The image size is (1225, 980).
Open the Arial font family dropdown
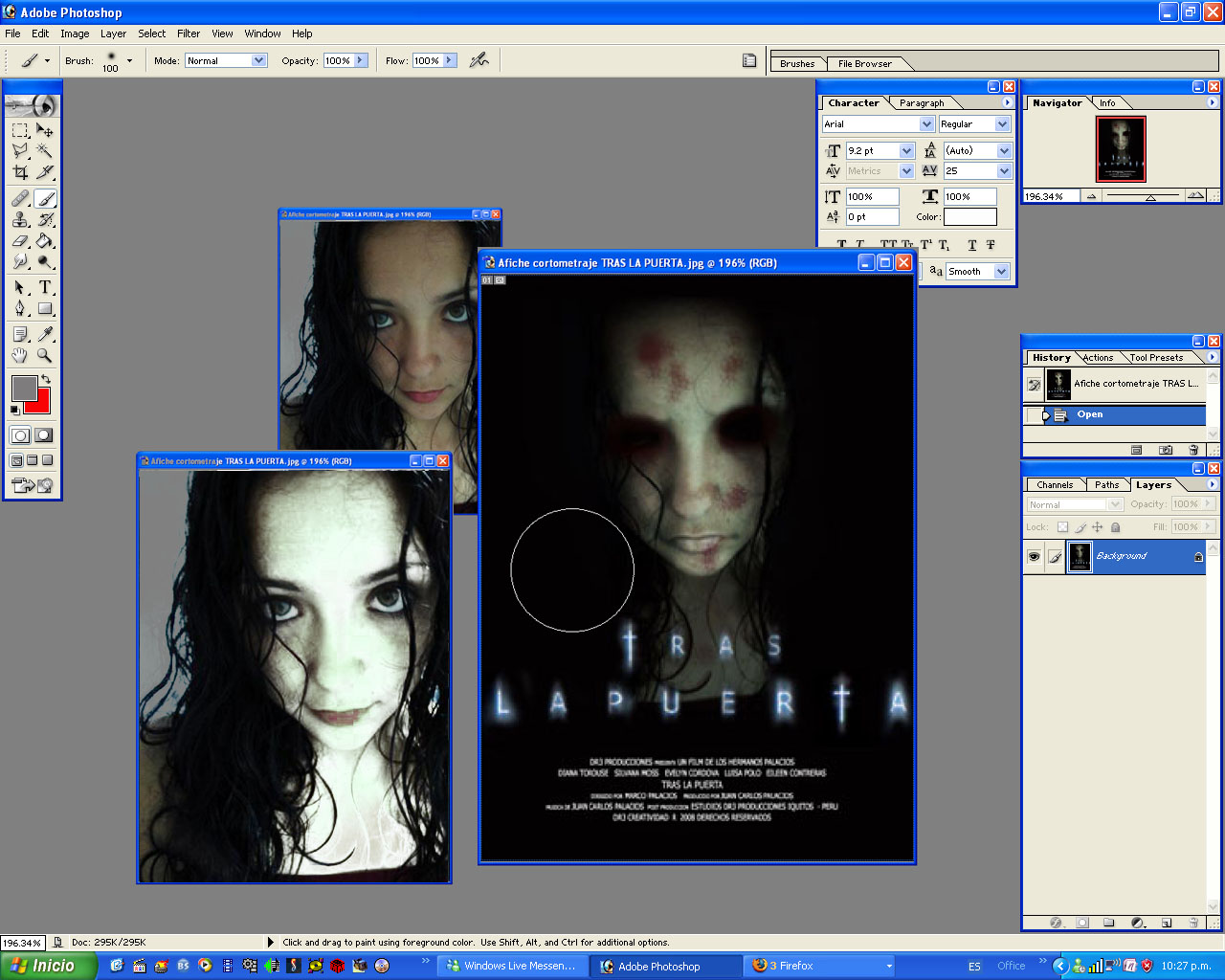point(926,123)
